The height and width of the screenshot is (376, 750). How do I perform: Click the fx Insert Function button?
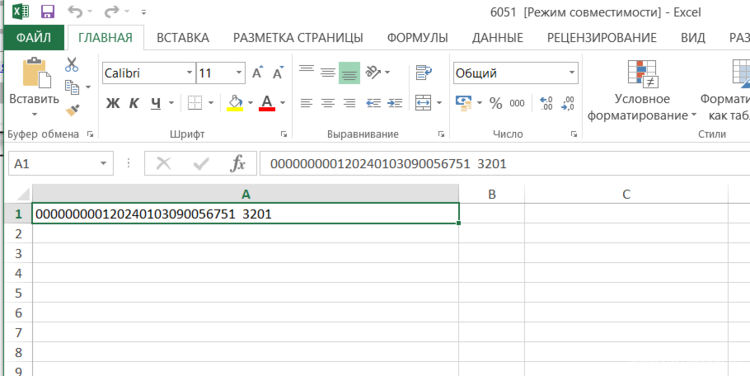coord(237,164)
